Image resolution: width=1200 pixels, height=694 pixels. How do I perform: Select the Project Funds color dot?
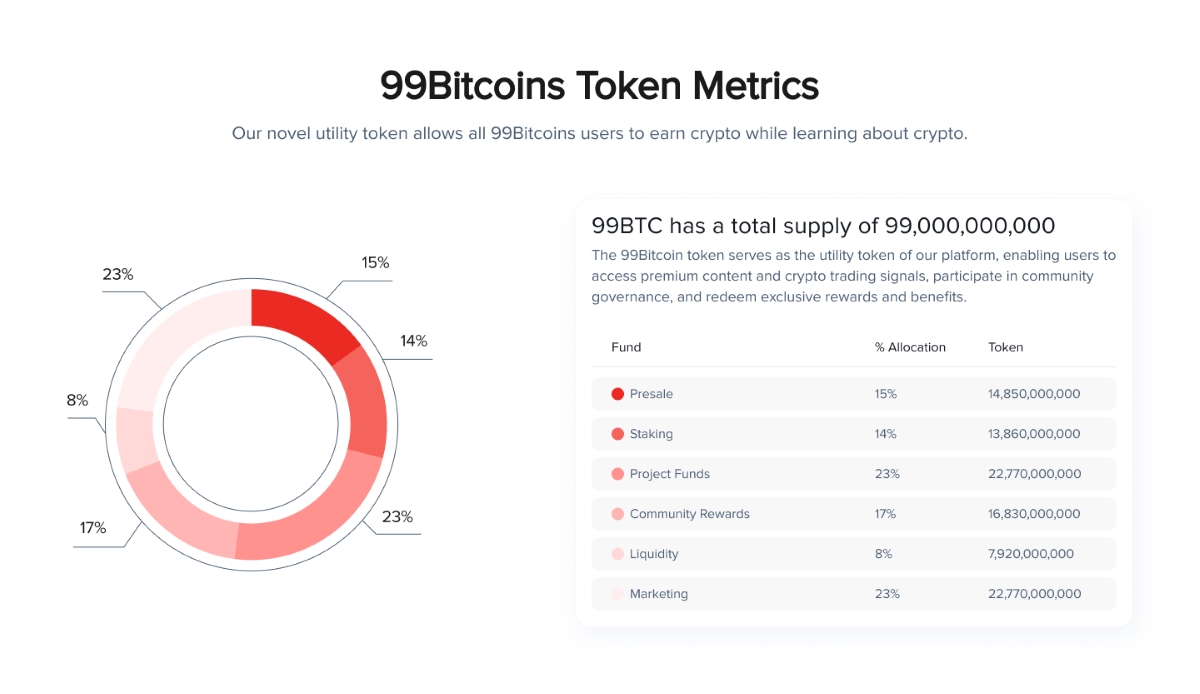617,474
